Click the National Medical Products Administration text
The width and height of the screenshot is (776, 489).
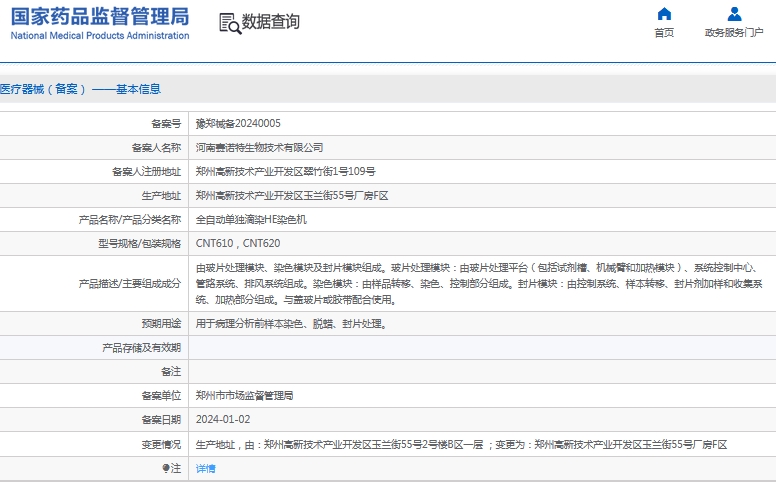tap(100, 36)
